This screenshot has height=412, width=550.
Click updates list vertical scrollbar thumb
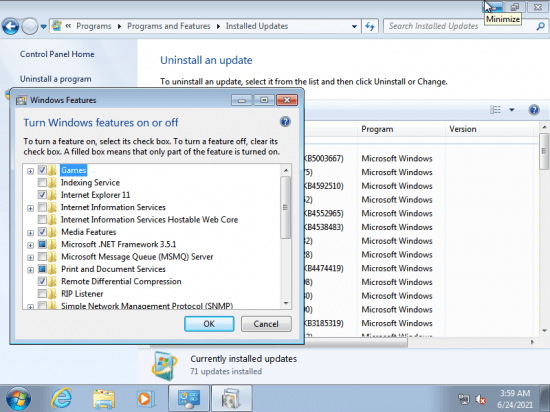544,151
